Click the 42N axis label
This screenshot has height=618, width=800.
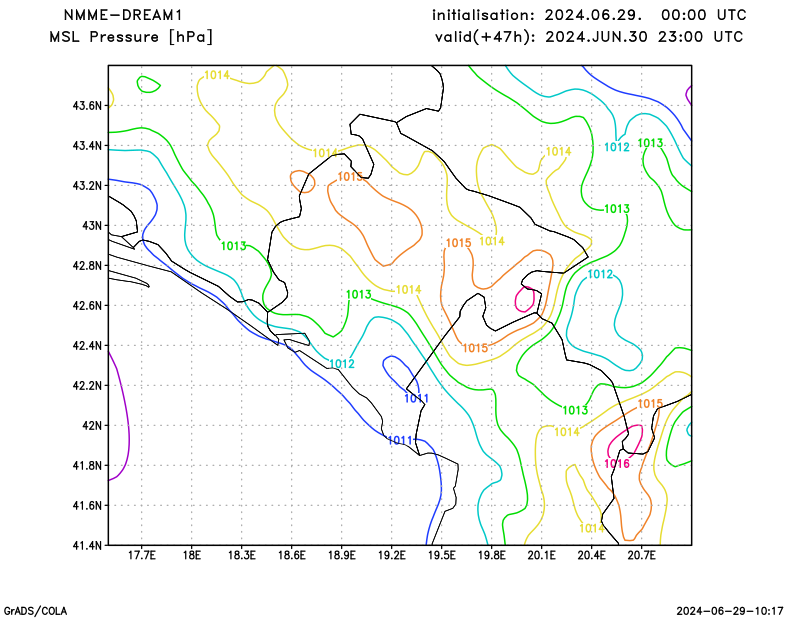coord(92,425)
